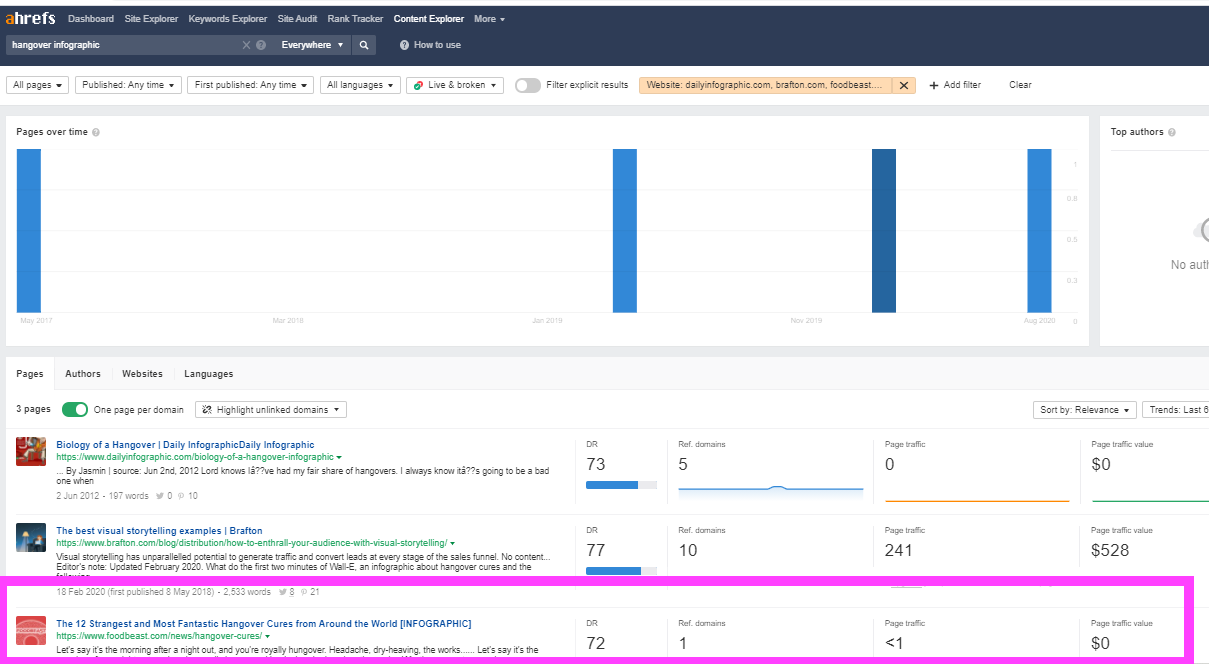1209x664 pixels.
Task: Open the brafton.com blog result URL
Action: pos(251,543)
